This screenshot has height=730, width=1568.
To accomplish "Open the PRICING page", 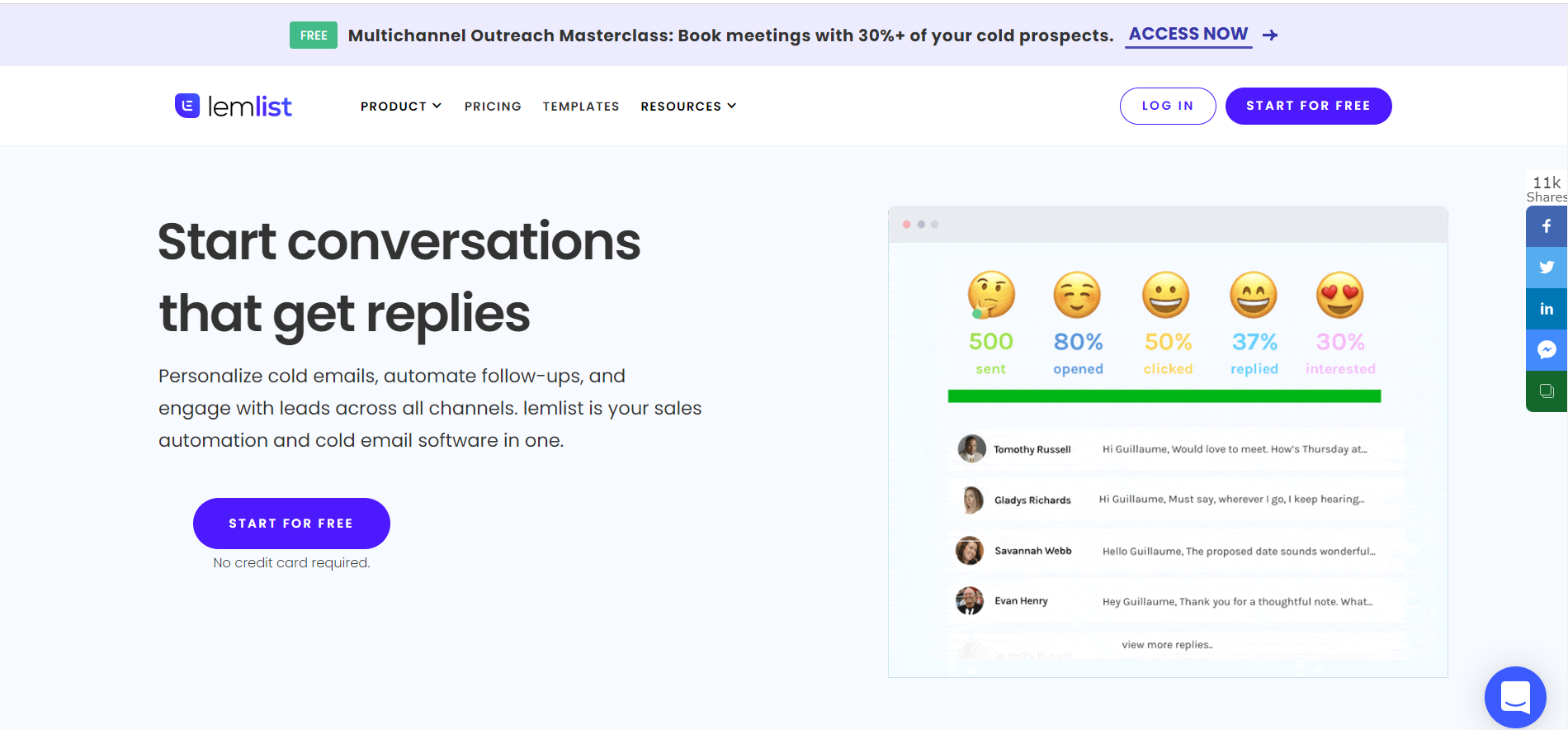I will click(493, 107).
